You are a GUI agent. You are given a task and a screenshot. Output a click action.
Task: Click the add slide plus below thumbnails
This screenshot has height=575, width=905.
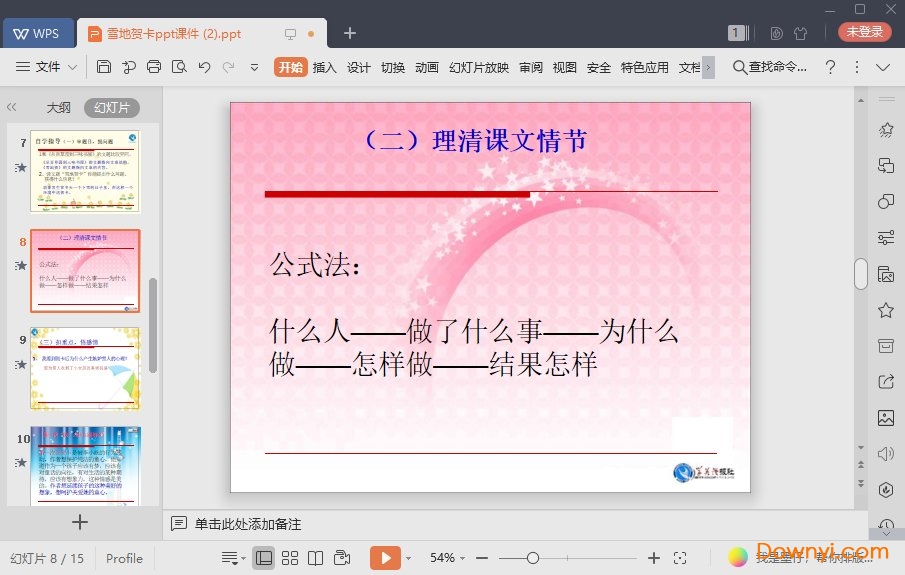(x=80, y=522)
